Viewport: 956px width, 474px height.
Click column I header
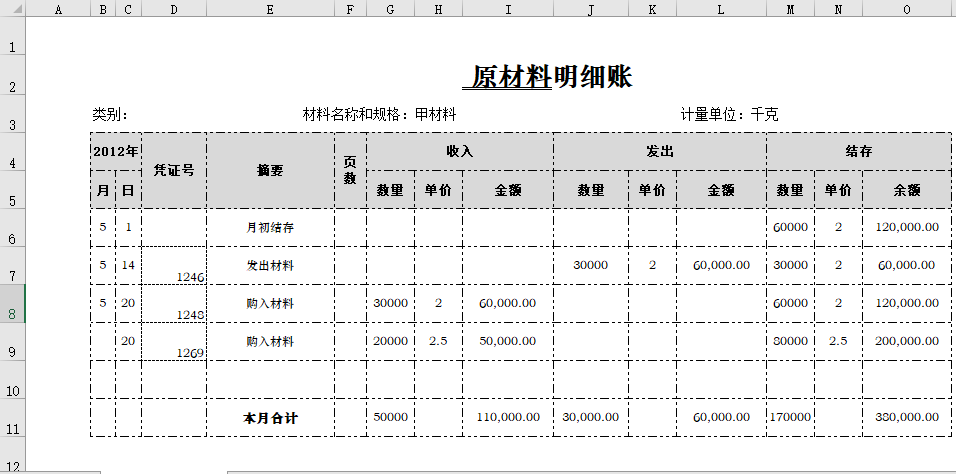(508, 9)
